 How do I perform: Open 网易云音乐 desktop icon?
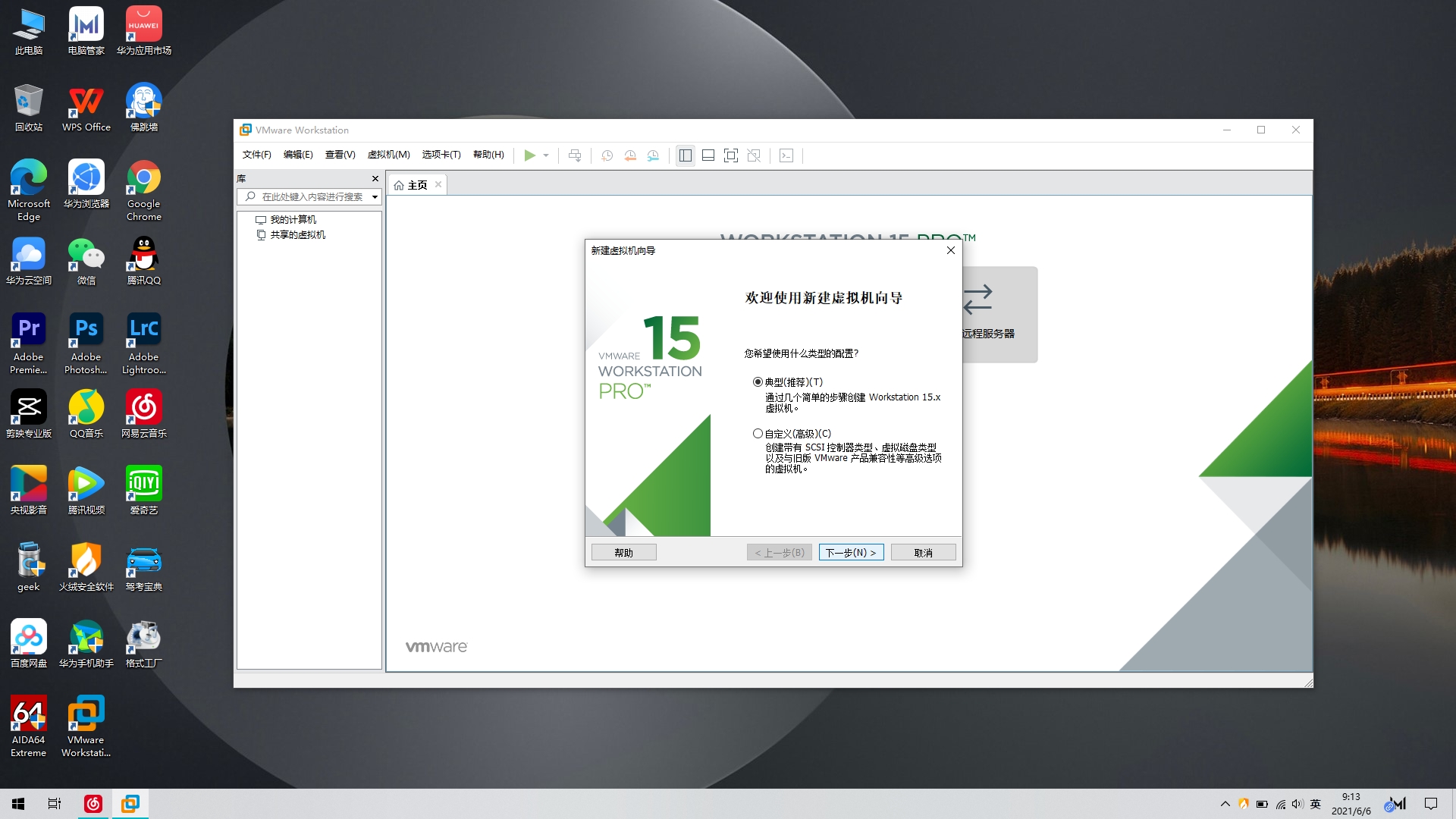click(143, 415)
